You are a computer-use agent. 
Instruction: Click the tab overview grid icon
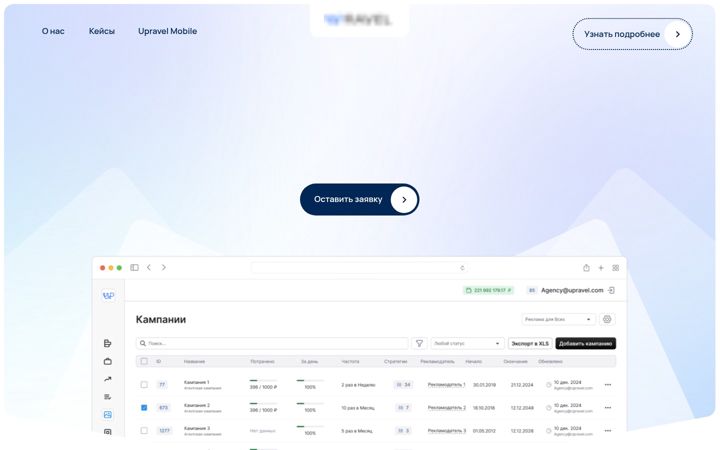[x=615, y=268]
